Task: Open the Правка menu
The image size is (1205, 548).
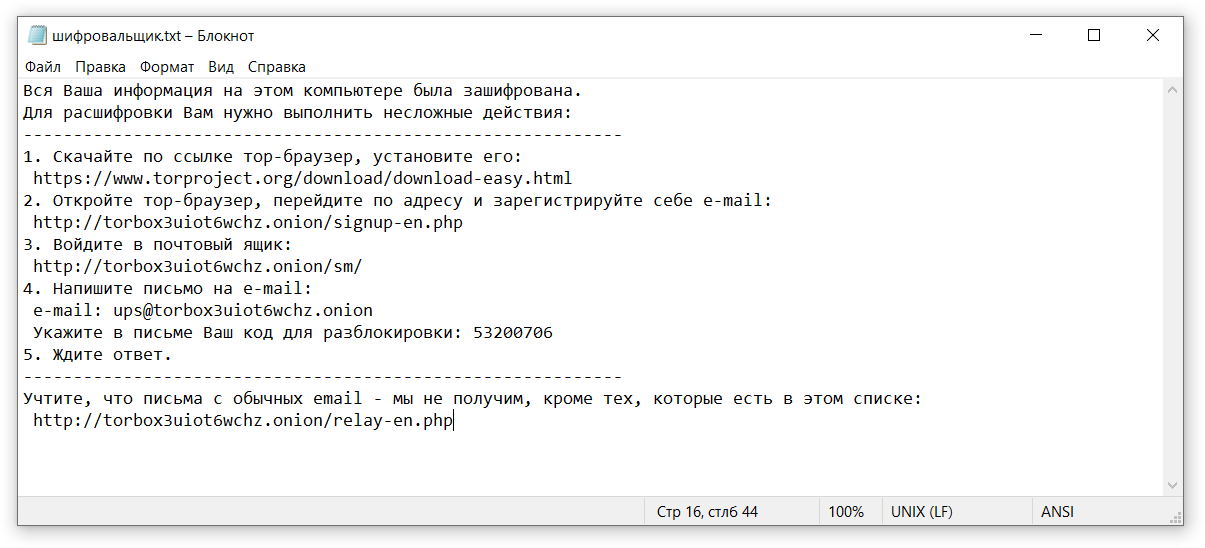Action: [100, 67]
